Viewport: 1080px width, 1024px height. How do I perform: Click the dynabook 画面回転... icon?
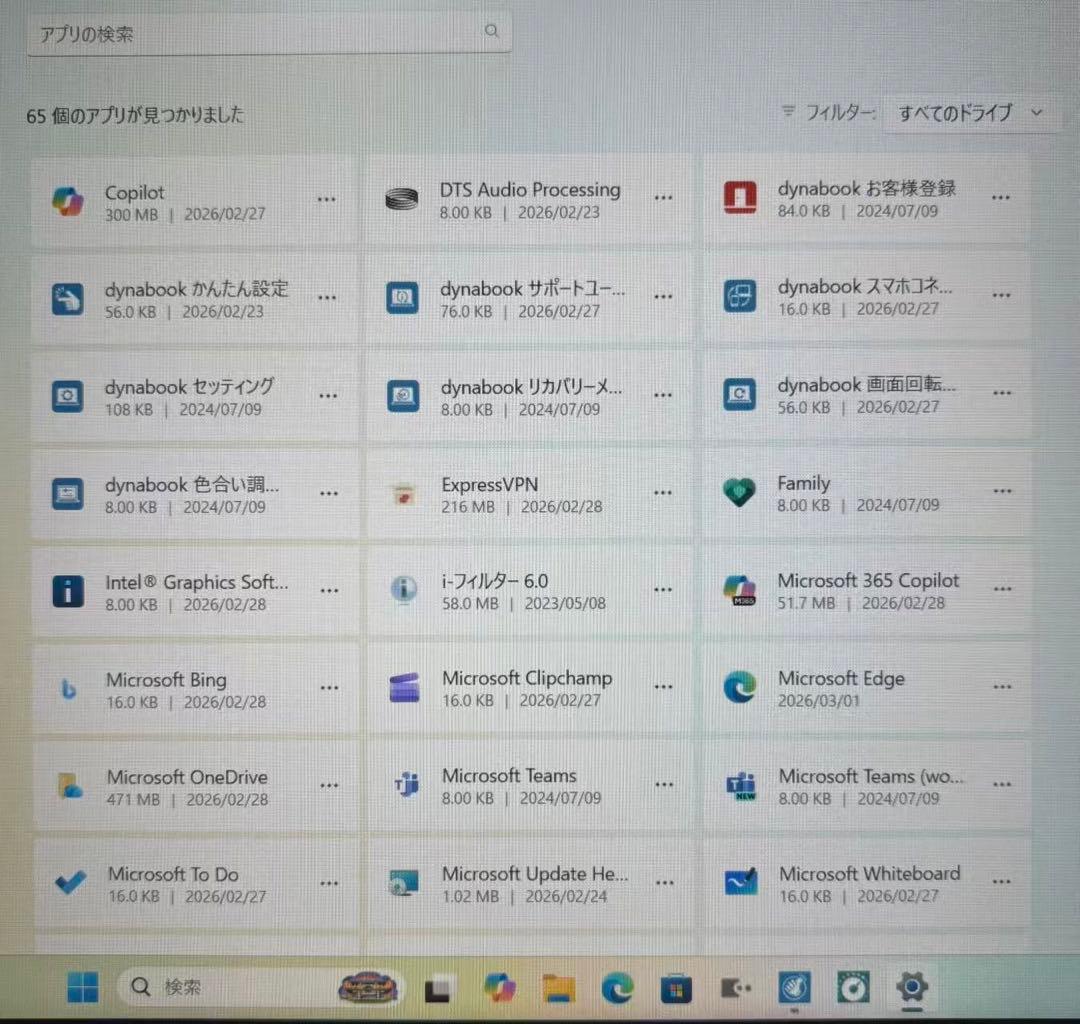coord(740,395)
